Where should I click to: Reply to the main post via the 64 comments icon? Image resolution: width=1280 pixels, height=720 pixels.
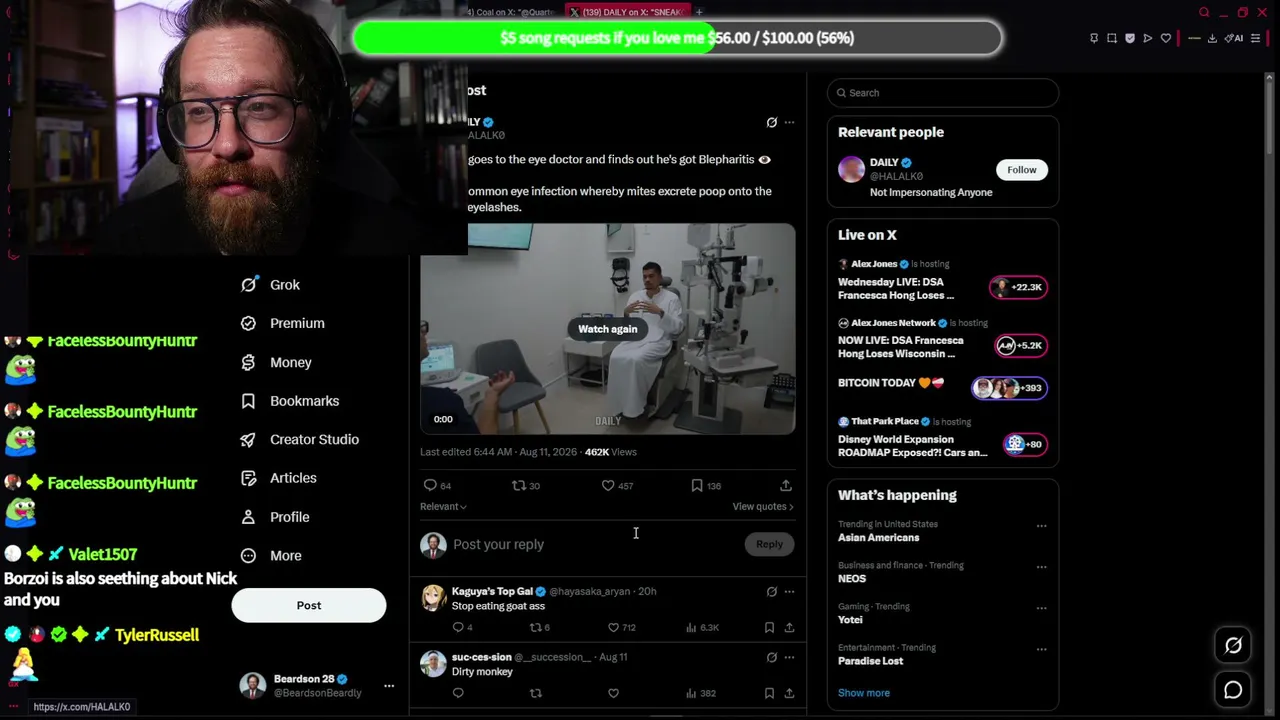click(x=438, y=485)
